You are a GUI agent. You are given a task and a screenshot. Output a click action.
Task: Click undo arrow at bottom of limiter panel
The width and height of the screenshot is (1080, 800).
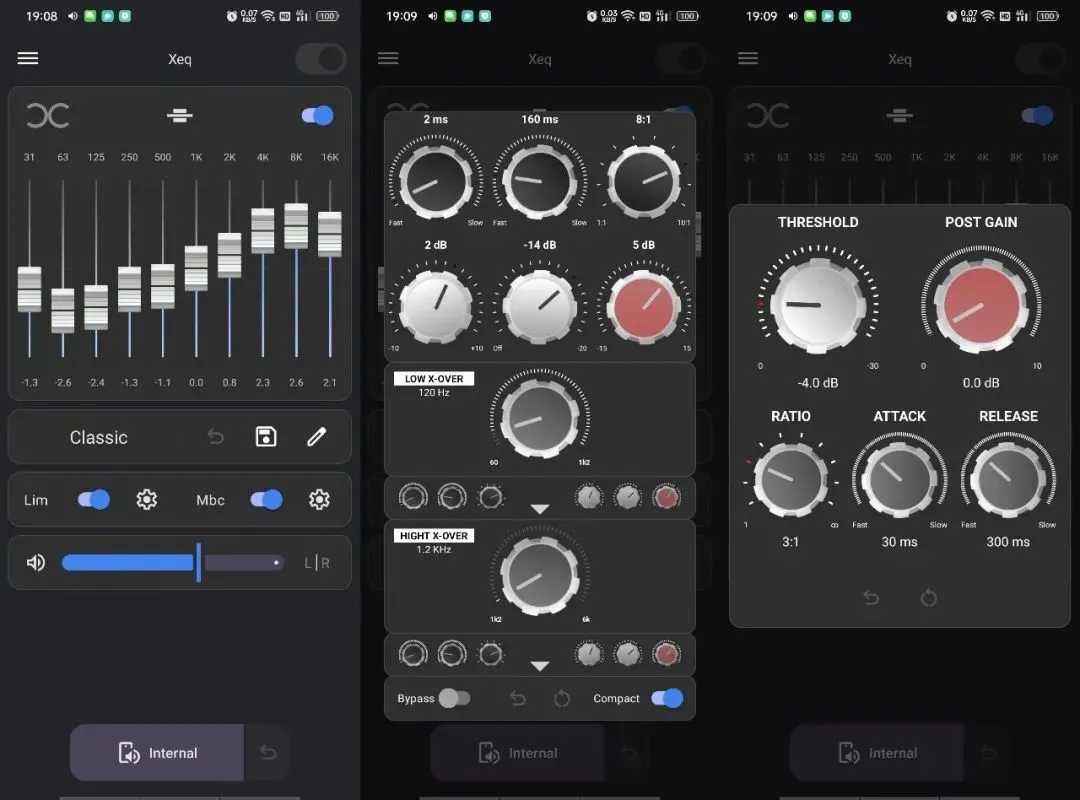pyautogui.click(x=871, y=597)
